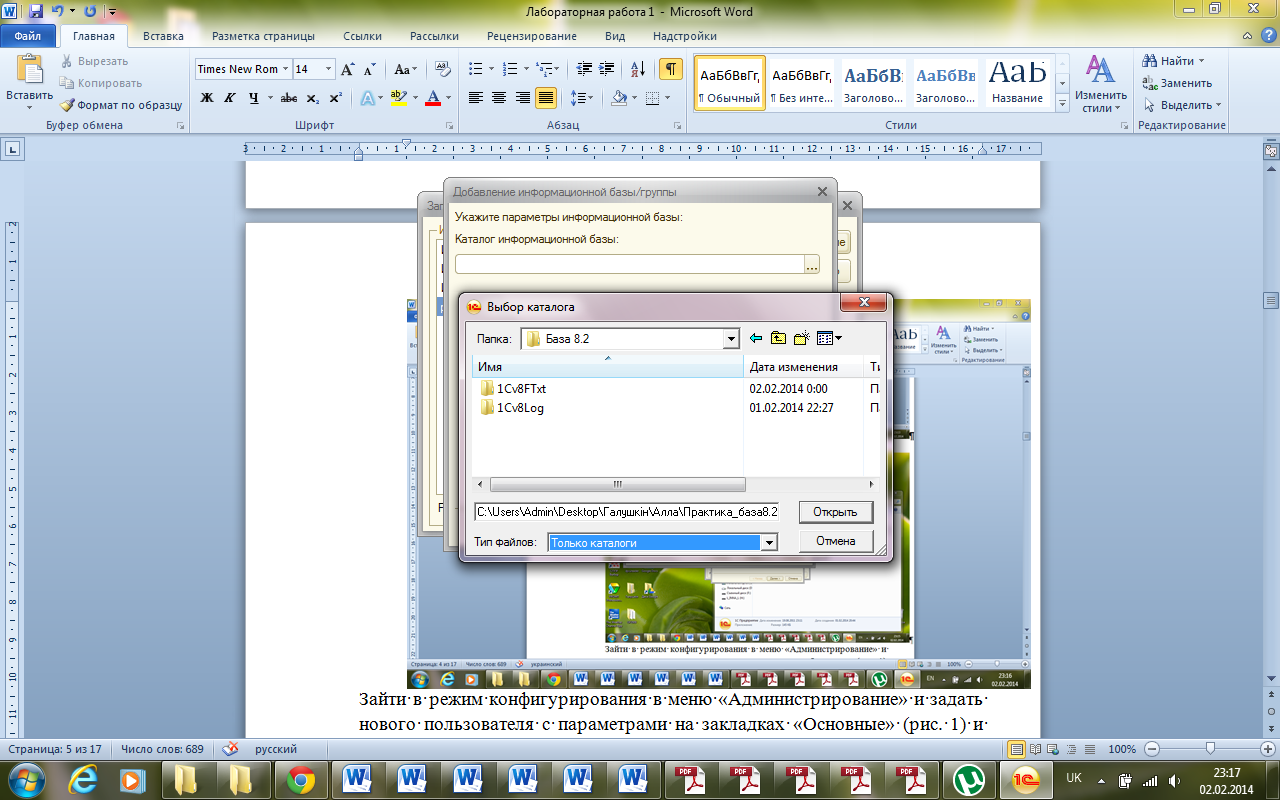
Task: Copy selection with Копировать
Action: (x=101, y=83)
